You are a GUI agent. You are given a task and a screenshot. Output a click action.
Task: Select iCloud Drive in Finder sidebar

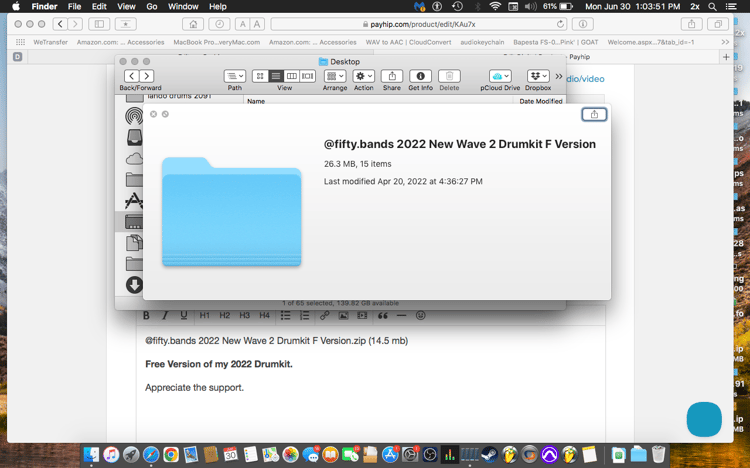134,158
